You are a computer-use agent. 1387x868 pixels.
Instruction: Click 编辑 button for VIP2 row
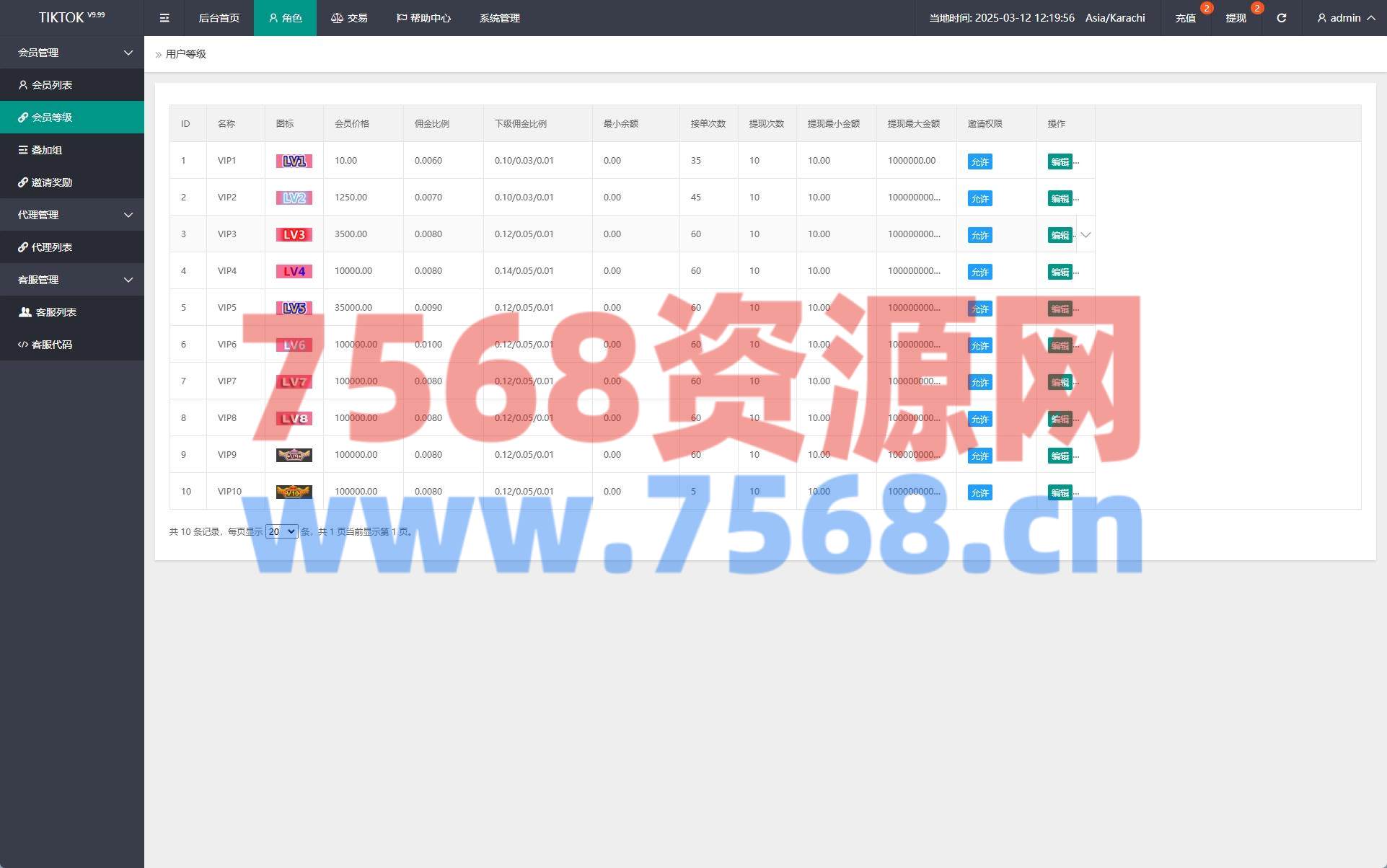pyautogui.click(x=1059, y=198)
